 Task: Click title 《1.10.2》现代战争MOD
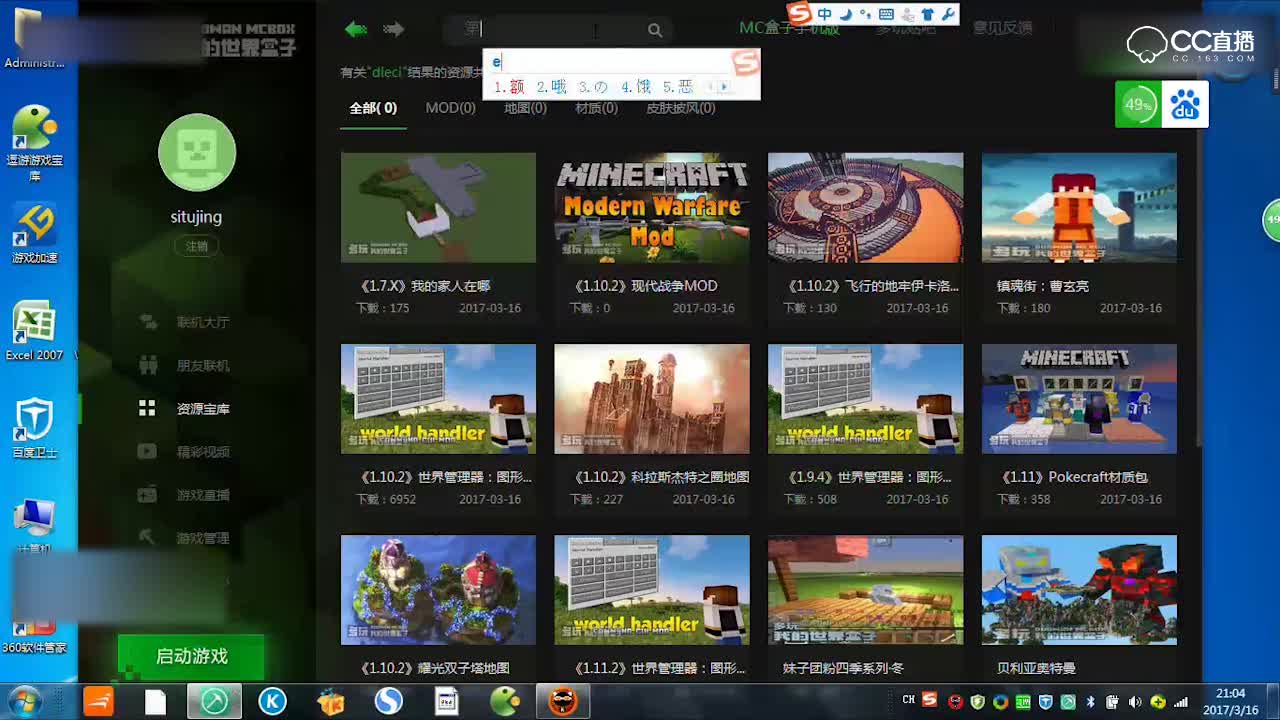[x=646, y=286]
